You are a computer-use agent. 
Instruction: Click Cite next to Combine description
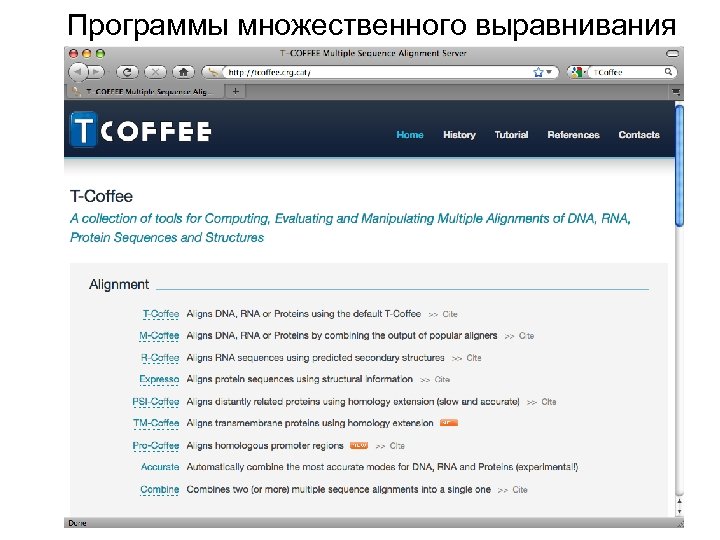click(520, 489)
